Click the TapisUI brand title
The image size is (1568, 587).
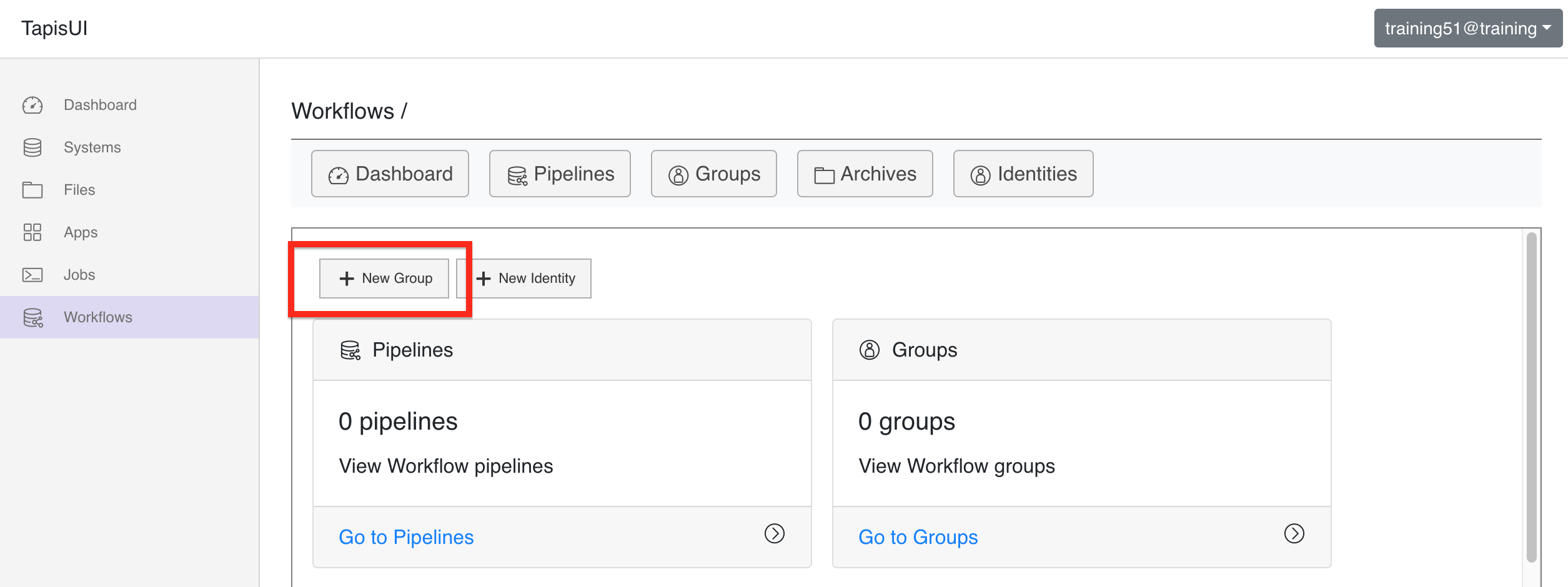54,29
